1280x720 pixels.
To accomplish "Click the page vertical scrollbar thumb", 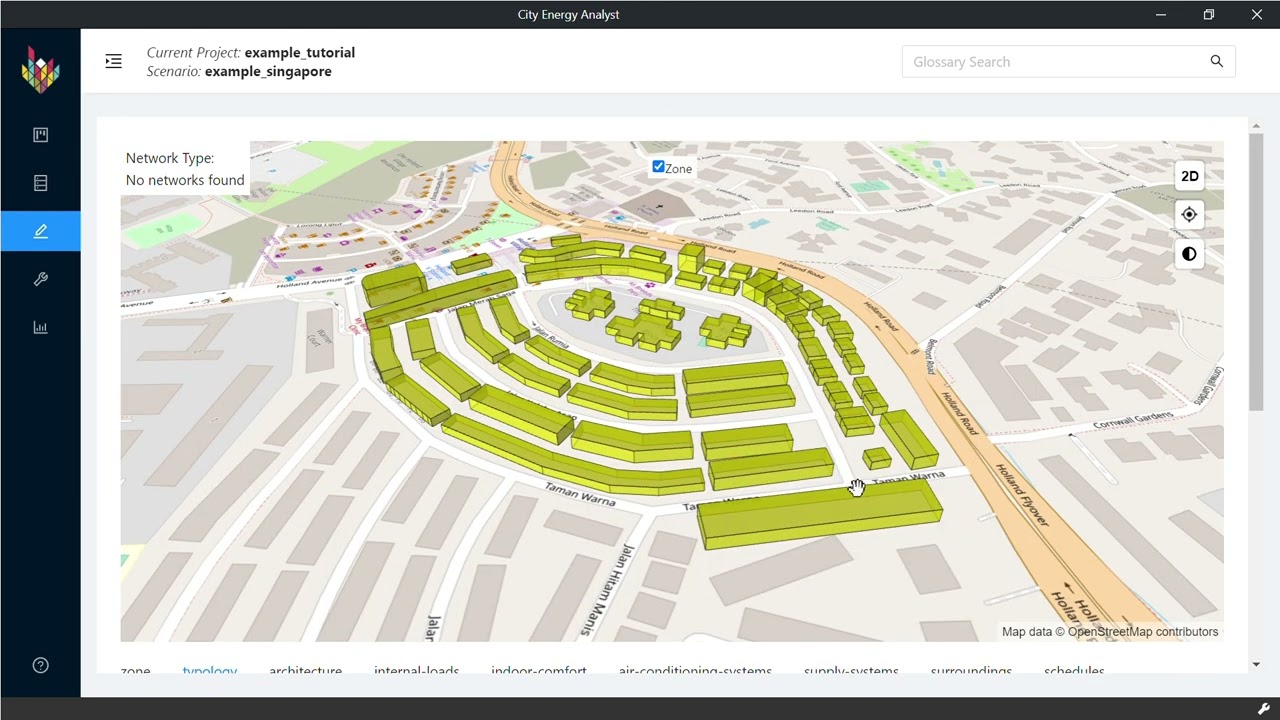I will 1255,270.
